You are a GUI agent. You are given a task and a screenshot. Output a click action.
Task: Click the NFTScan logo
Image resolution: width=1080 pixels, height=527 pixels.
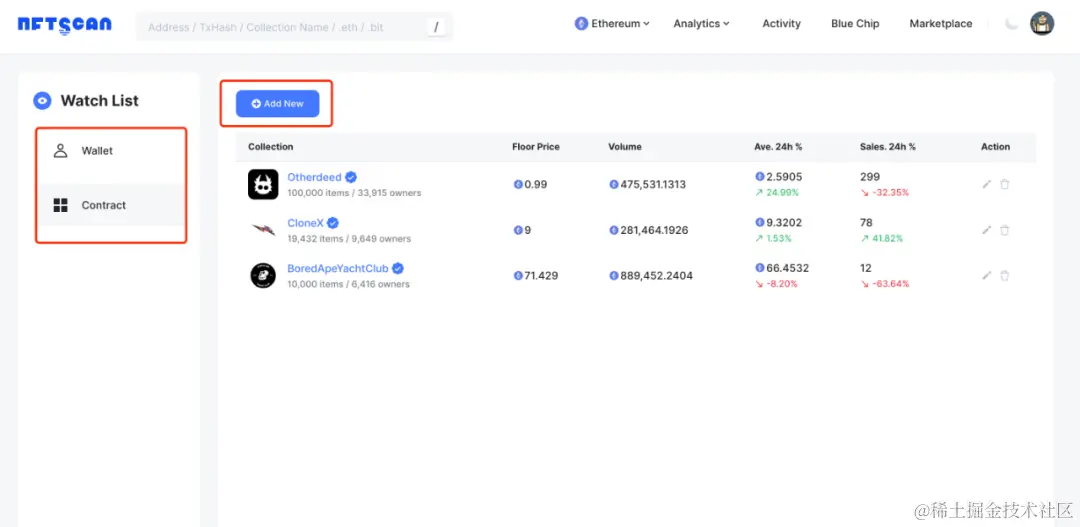(64, 24)
